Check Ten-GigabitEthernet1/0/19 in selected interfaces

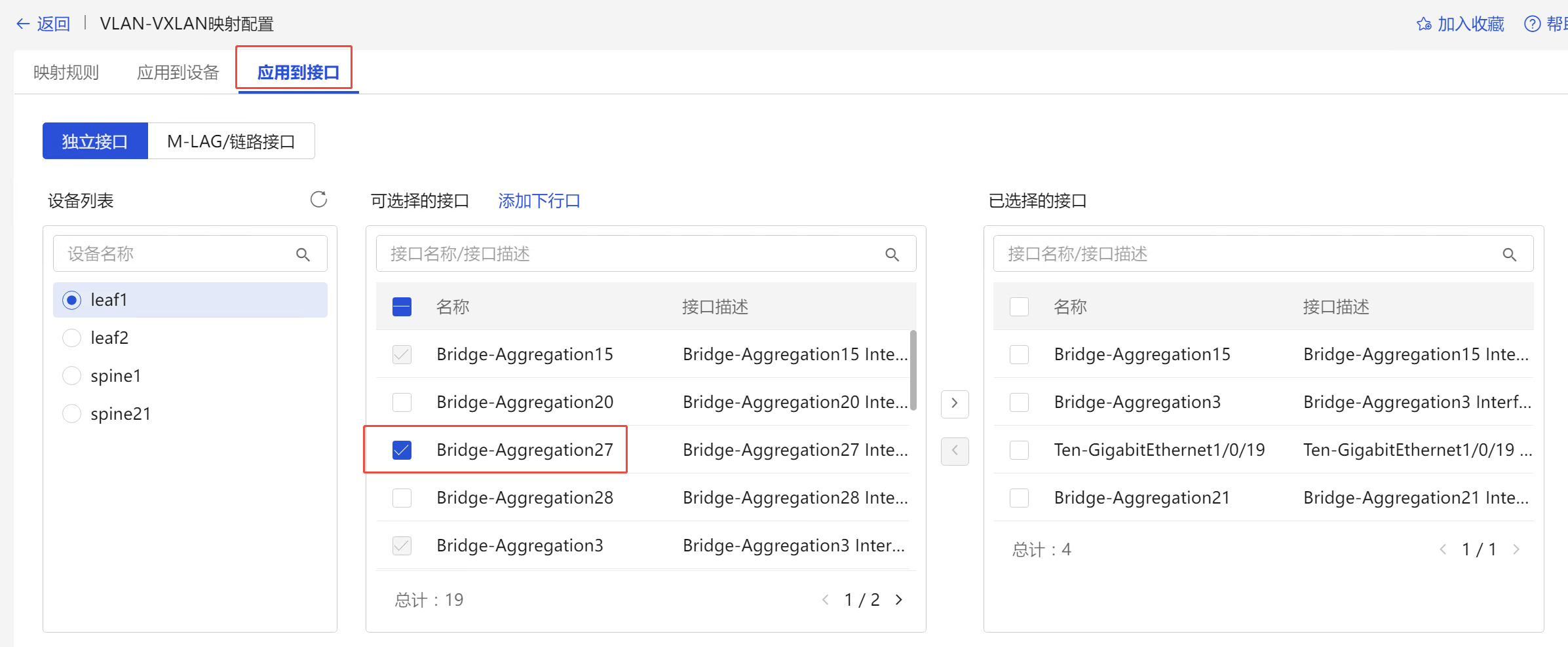point(1019,450)
